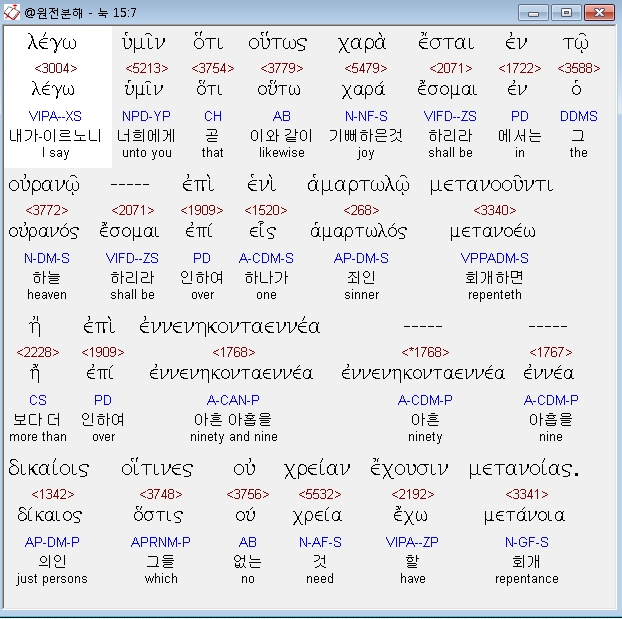Click the app icon in title bar

(12, 12)
